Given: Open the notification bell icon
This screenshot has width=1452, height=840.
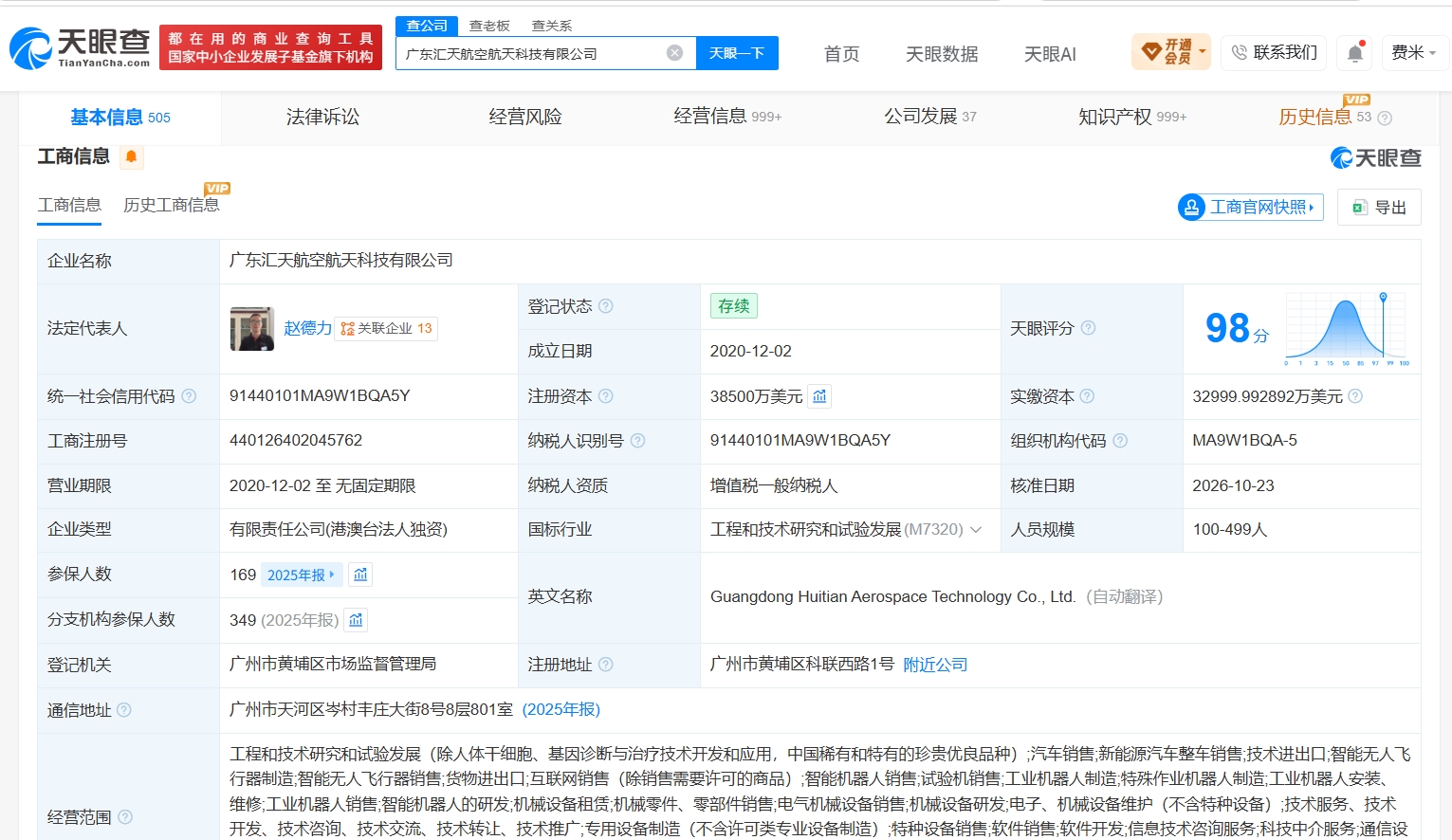Looking at the screenshot, I should tap(1355, 53).
